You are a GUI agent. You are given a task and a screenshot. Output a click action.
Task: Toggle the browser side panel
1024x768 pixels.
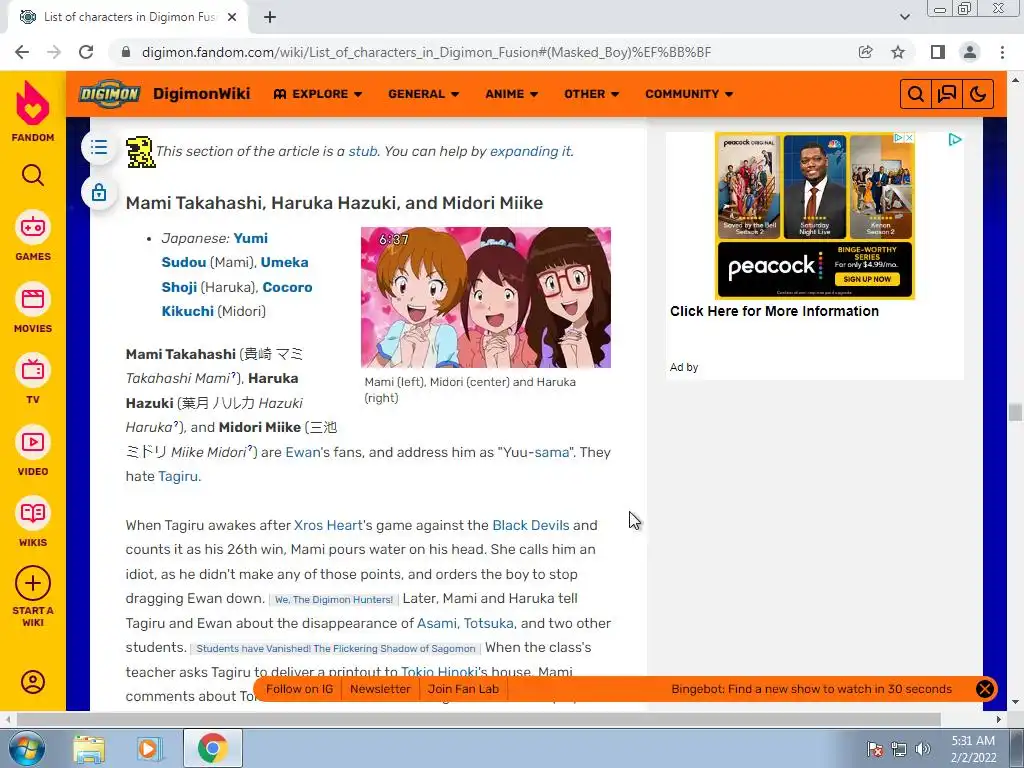(x=938, y=52)
